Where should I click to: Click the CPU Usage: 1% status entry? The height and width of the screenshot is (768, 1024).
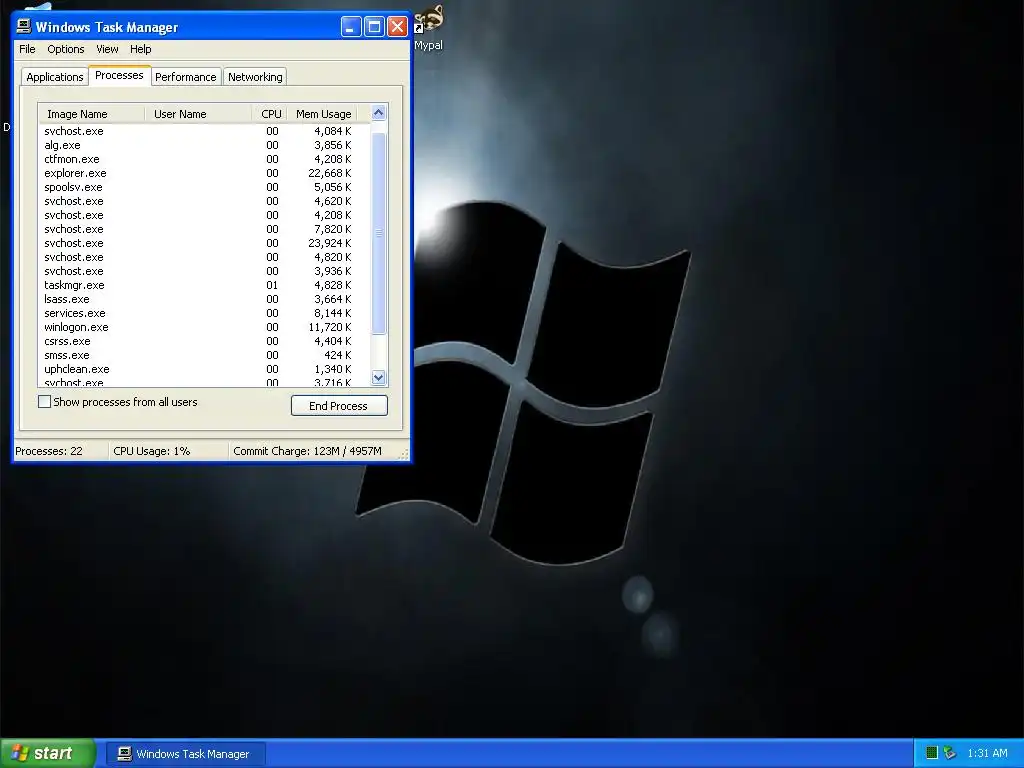(x=152, y=451)
